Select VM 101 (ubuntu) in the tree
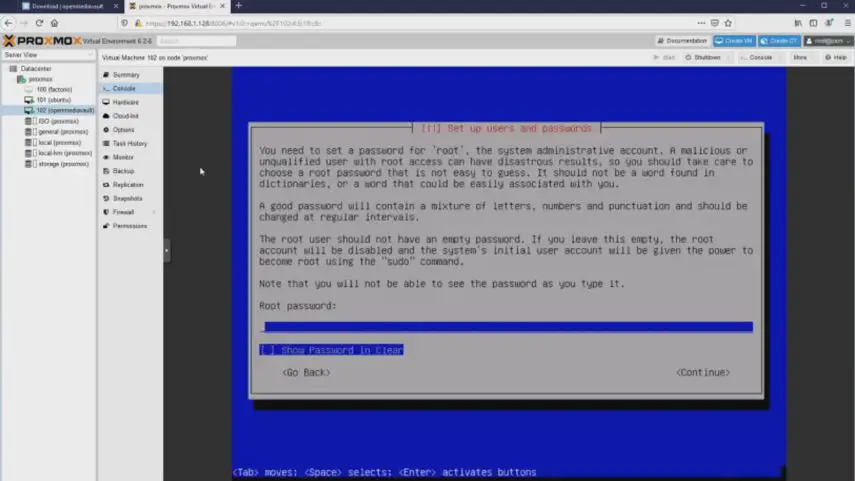This screenshot has height=481, width=855. 54,100
